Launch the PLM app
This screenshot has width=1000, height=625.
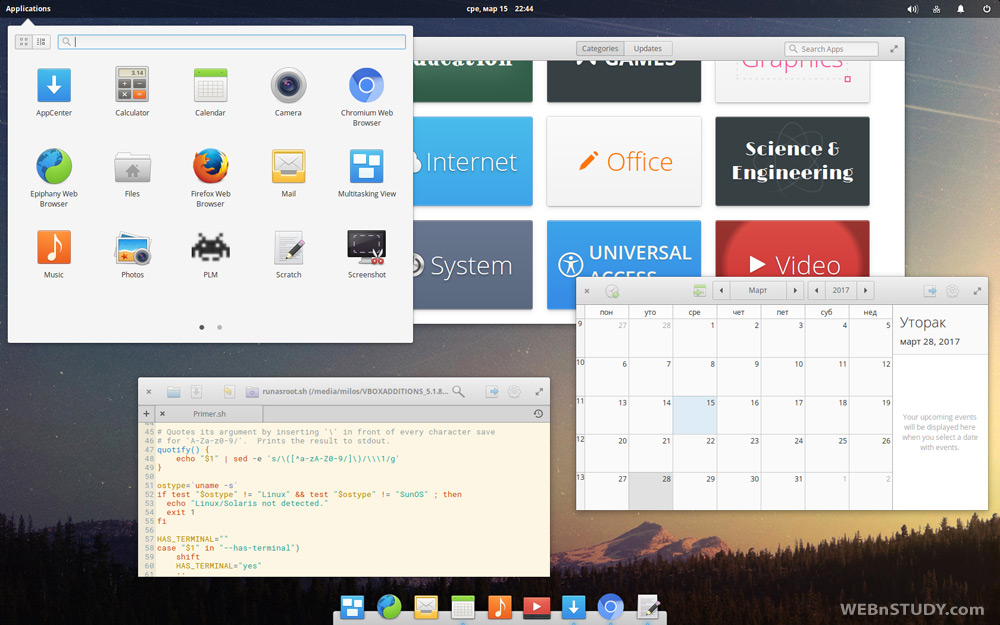pos(210,247)
